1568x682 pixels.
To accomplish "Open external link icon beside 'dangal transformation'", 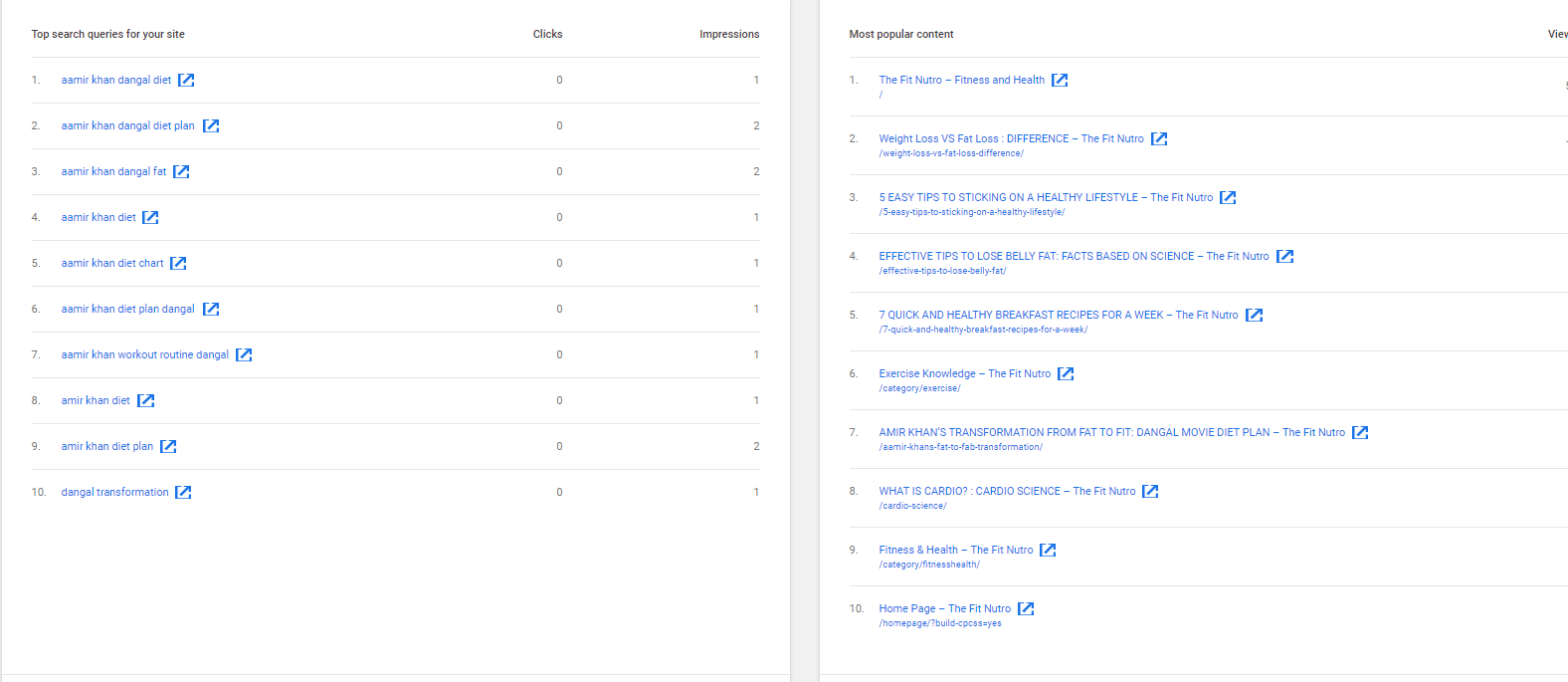I will pos(183,492).
